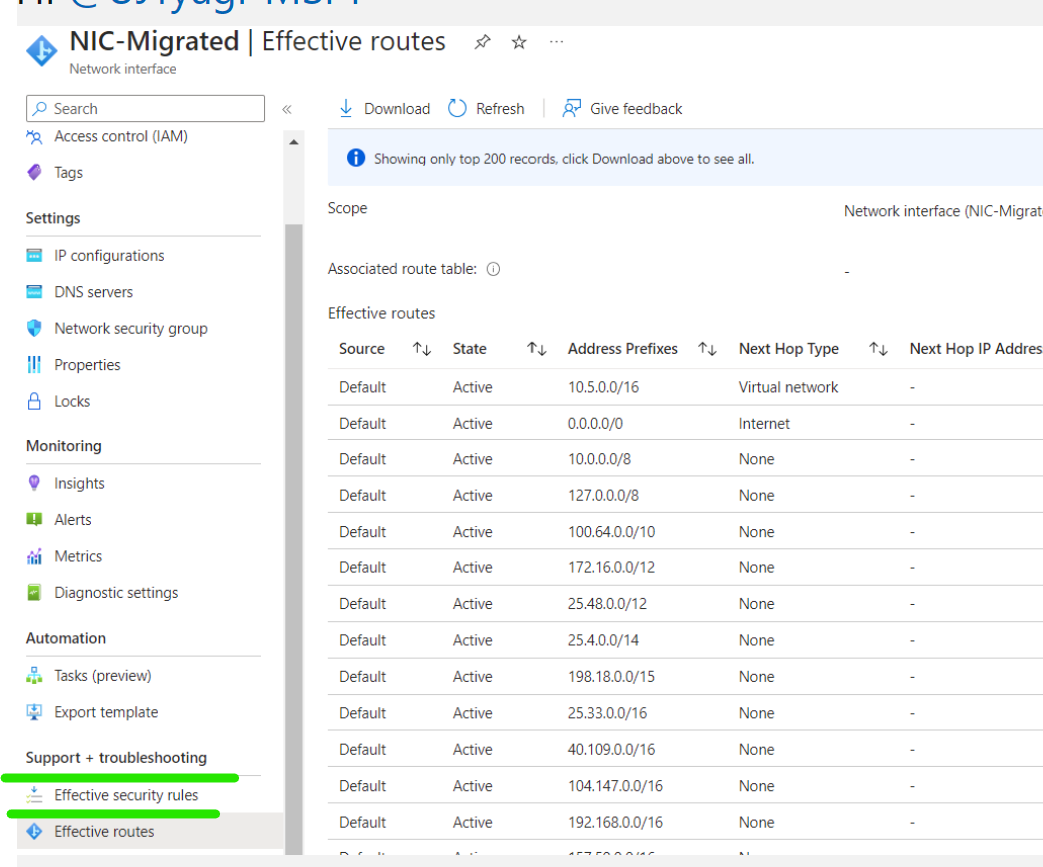This screenshot has width=1043, height=867.
Task: Click the left menu vertical scrollbar thumb
Action: [x=293, y=539]
